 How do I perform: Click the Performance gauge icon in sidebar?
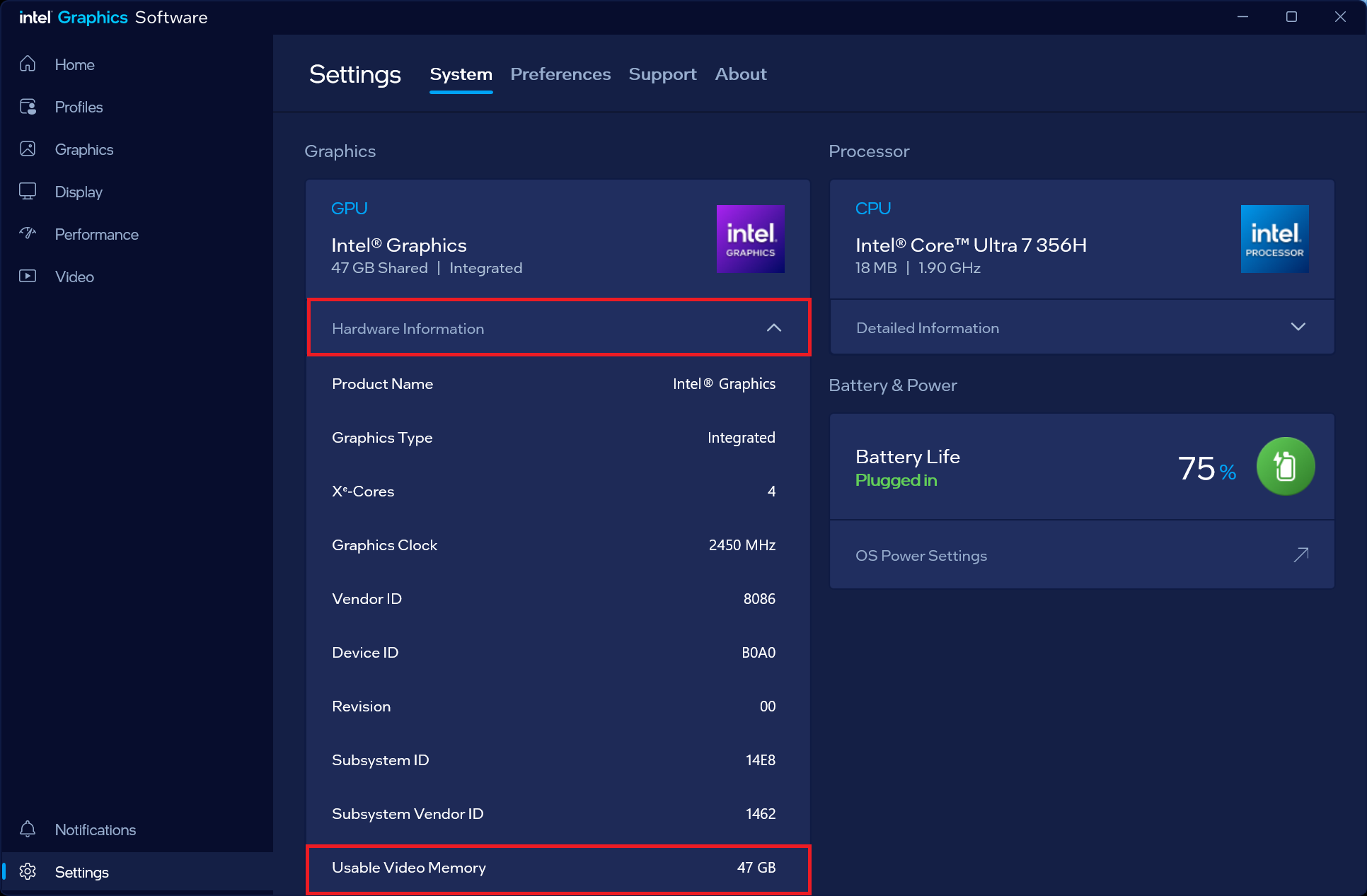coord(28,234)
